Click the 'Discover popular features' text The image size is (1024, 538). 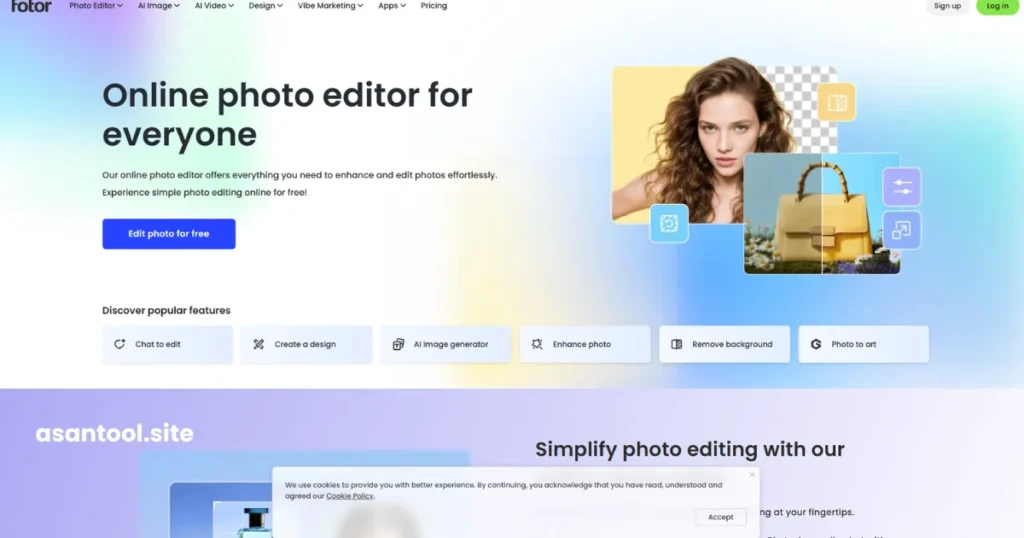[x=167, y=311]
